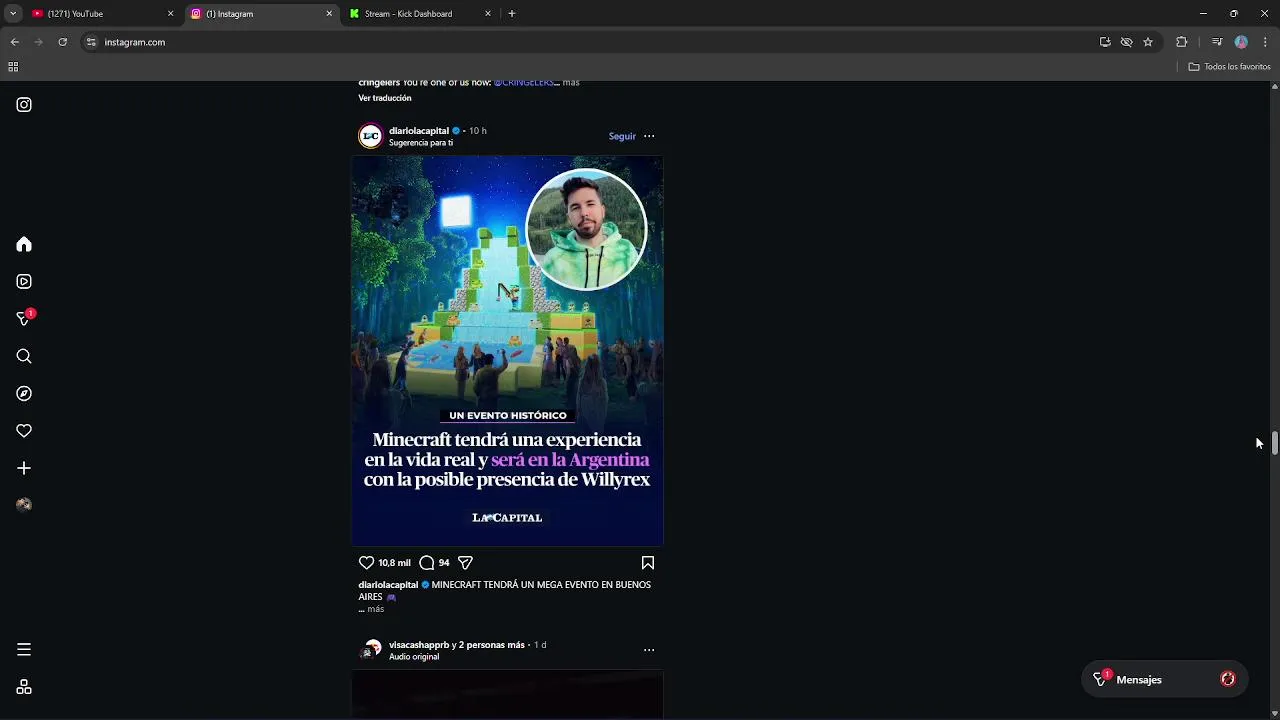1280x720 pixels.
Task: Open the Instagram logo in the sidebar
Action: (x=24, y=105)
